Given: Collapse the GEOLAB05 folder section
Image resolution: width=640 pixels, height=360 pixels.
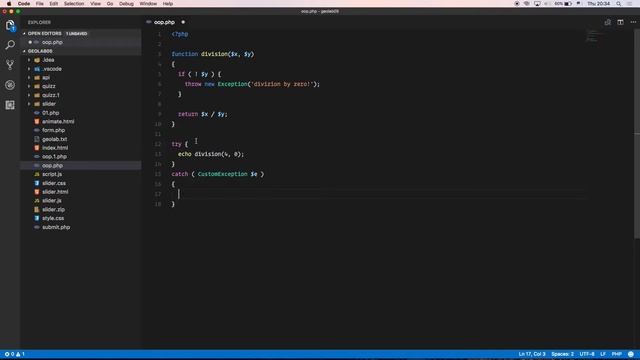Looking at the screenshot, I should 40,51.
